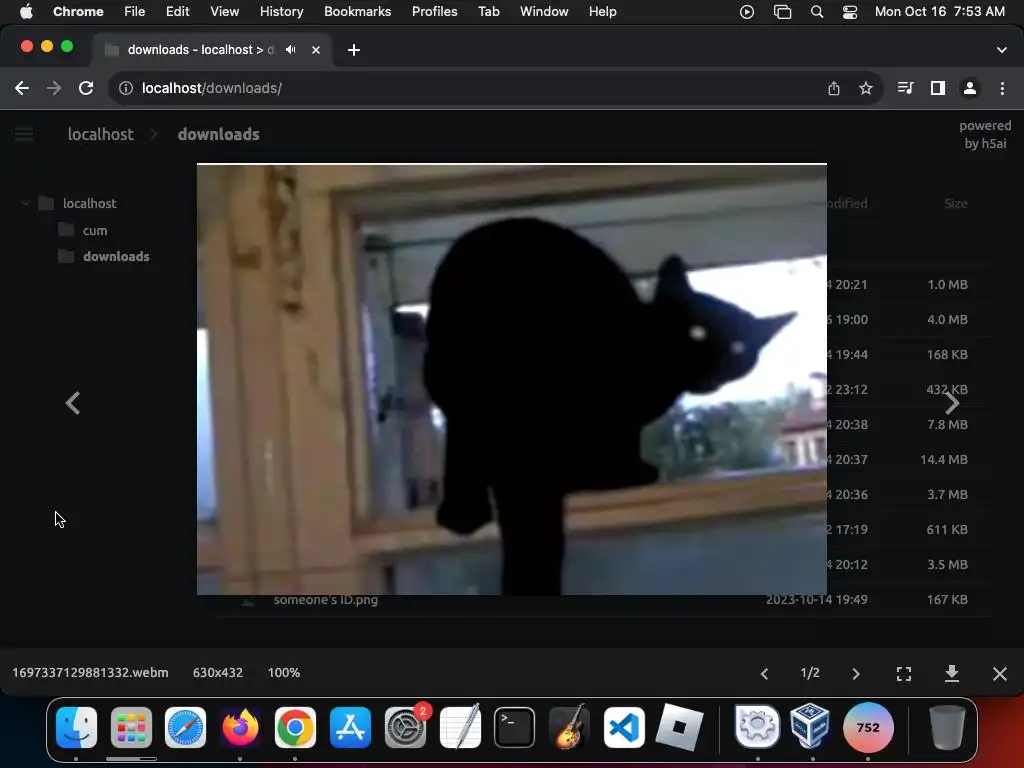Open Chrome three-dot menu
Viewport: 1024px width, 768px height.
point(1002,88)
